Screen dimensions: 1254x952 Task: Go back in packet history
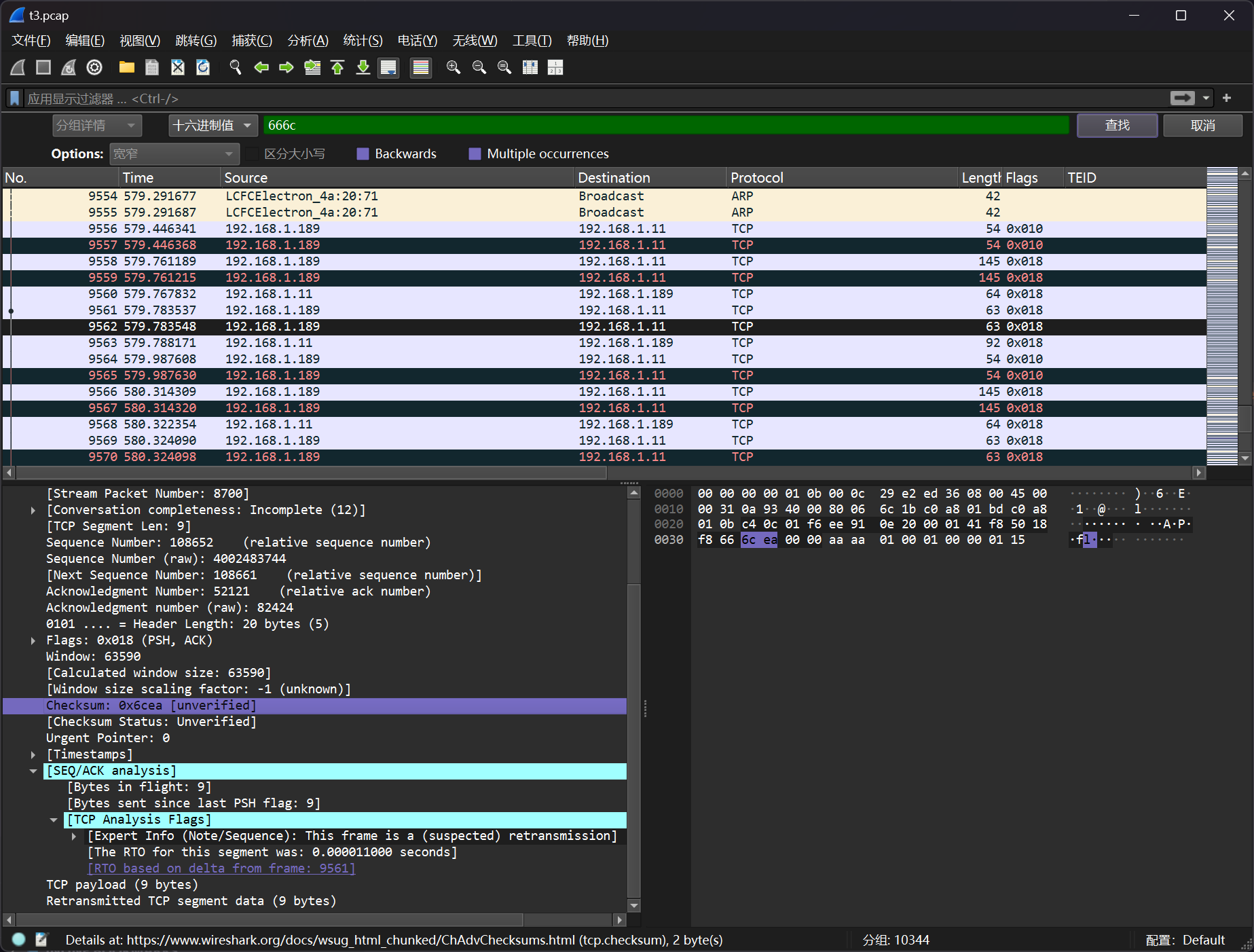261,67
